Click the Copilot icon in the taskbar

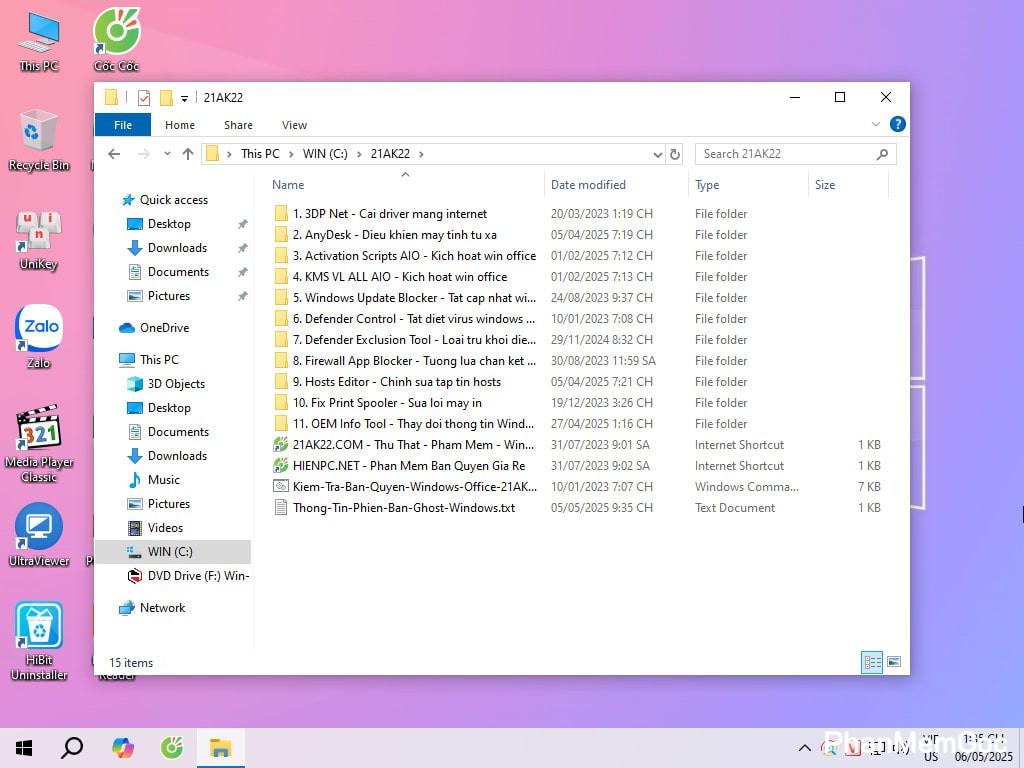(123, 747)
